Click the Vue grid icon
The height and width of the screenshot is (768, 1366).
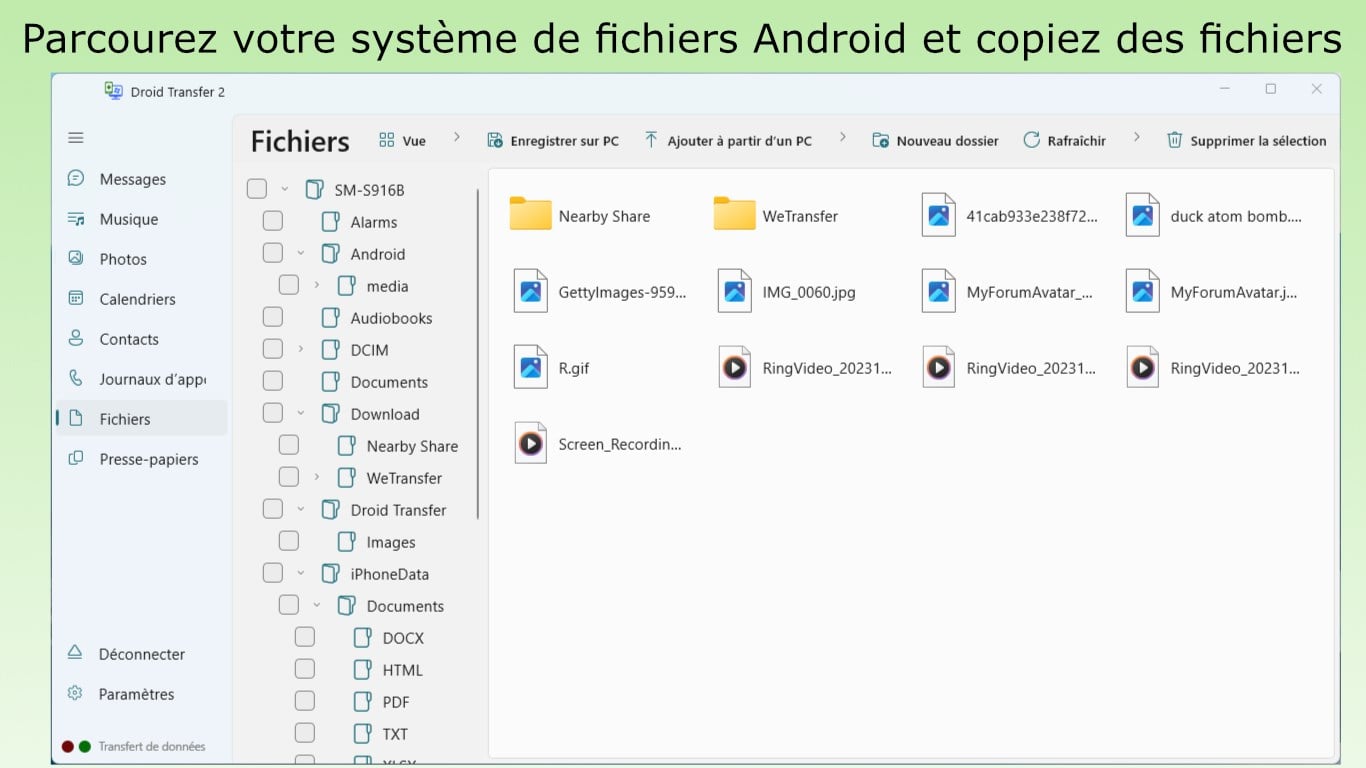(x=387, y=141)
